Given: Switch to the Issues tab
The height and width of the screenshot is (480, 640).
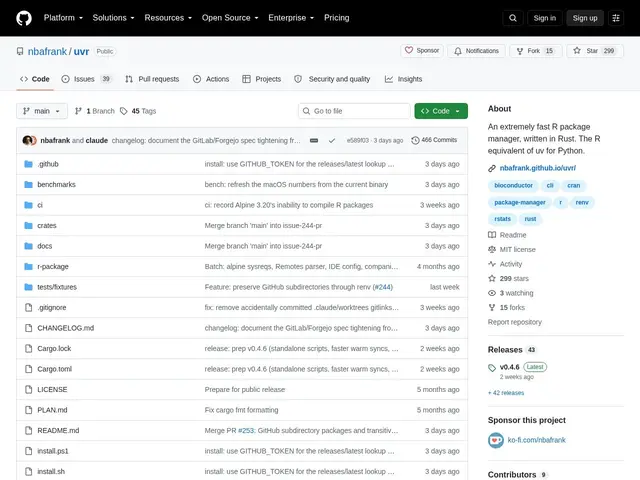Looking at the screenshot, I should (86, 79).
